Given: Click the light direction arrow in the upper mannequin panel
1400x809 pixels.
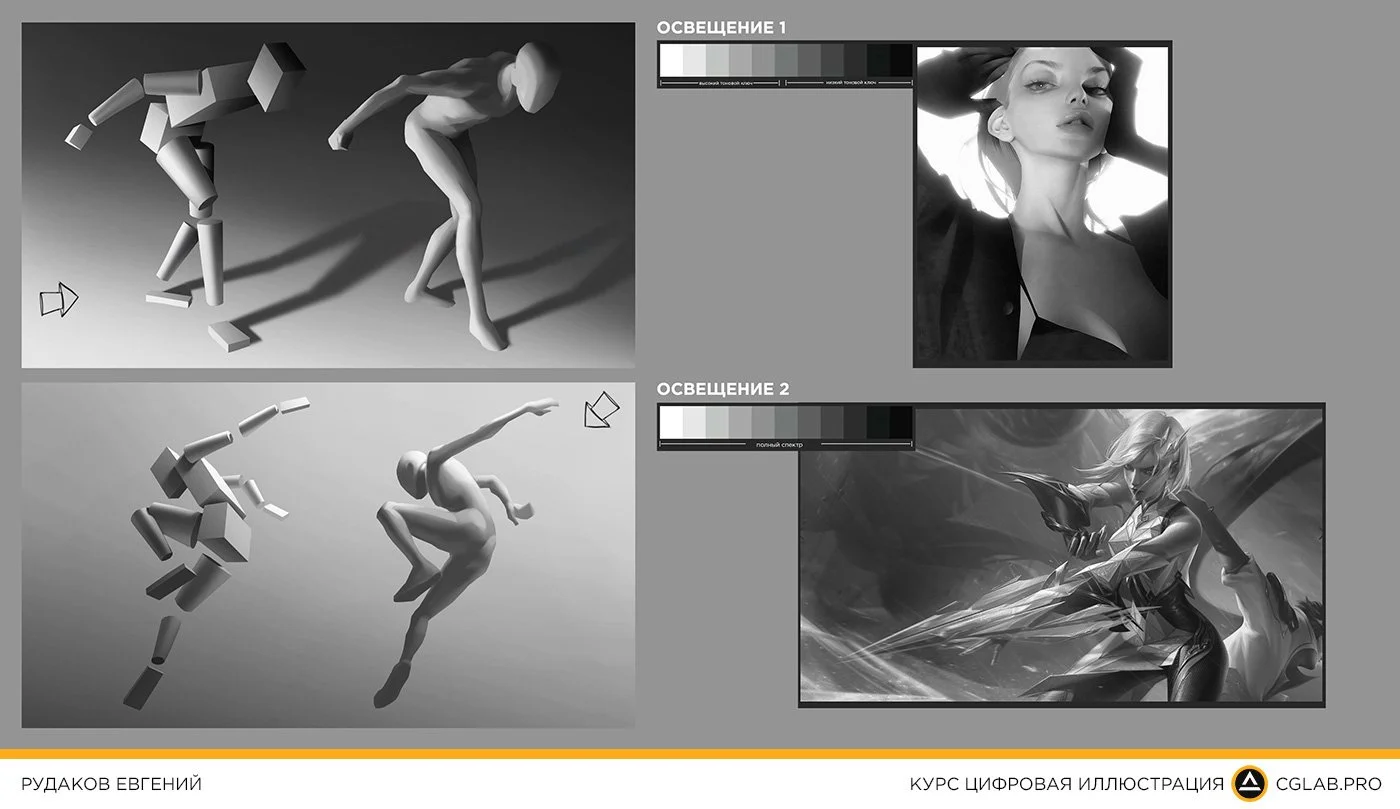Looking at the screenshot, I should click(59, 299).
